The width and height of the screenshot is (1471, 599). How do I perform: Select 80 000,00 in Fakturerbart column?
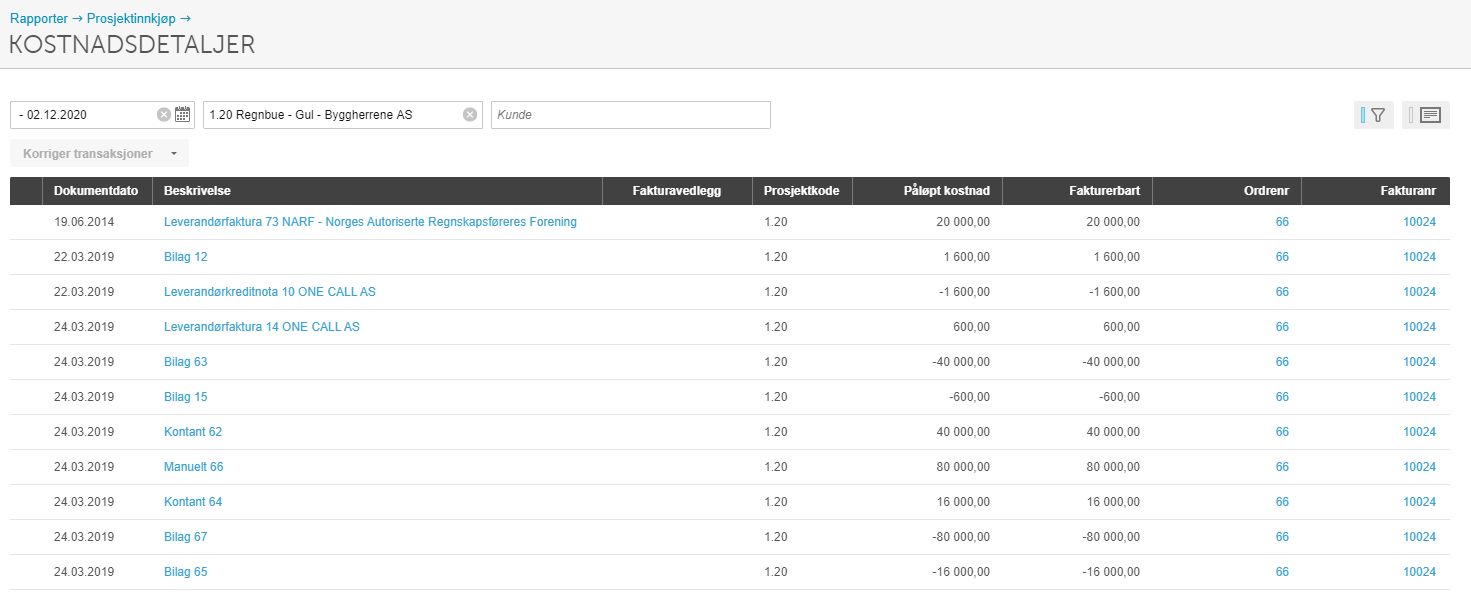pyautogui.click(x=1113, y=467)
